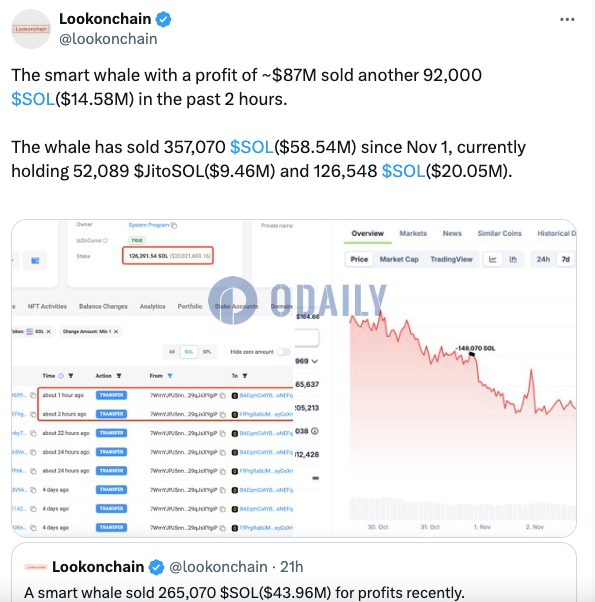Click the candlestick chart icon

[513, 260]
